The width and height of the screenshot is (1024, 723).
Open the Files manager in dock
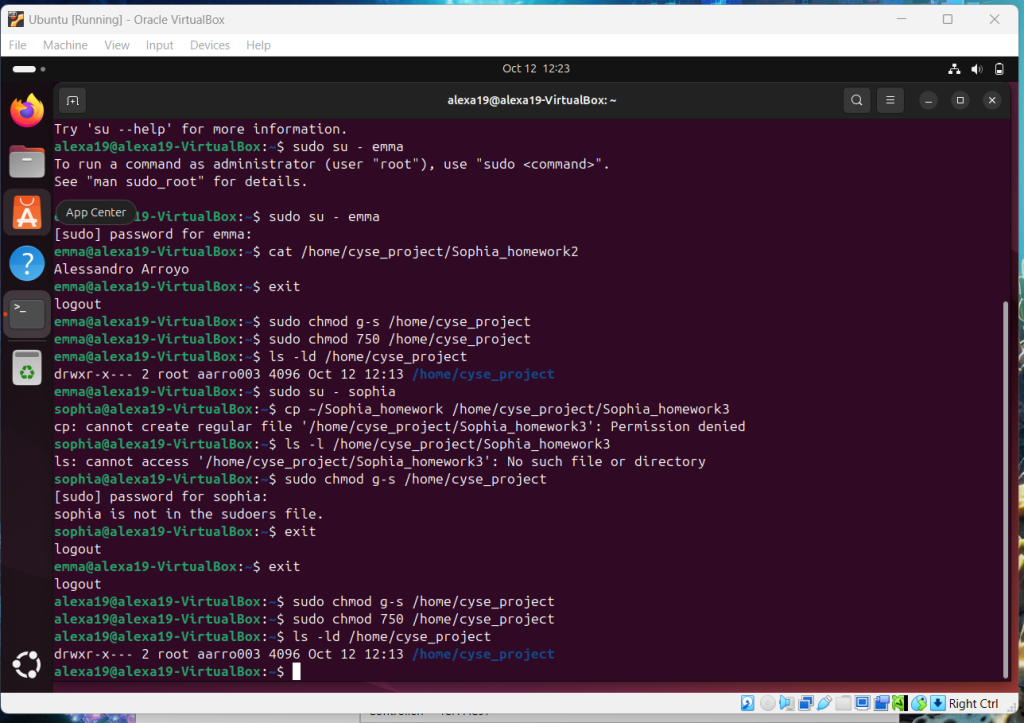(27, 161)
